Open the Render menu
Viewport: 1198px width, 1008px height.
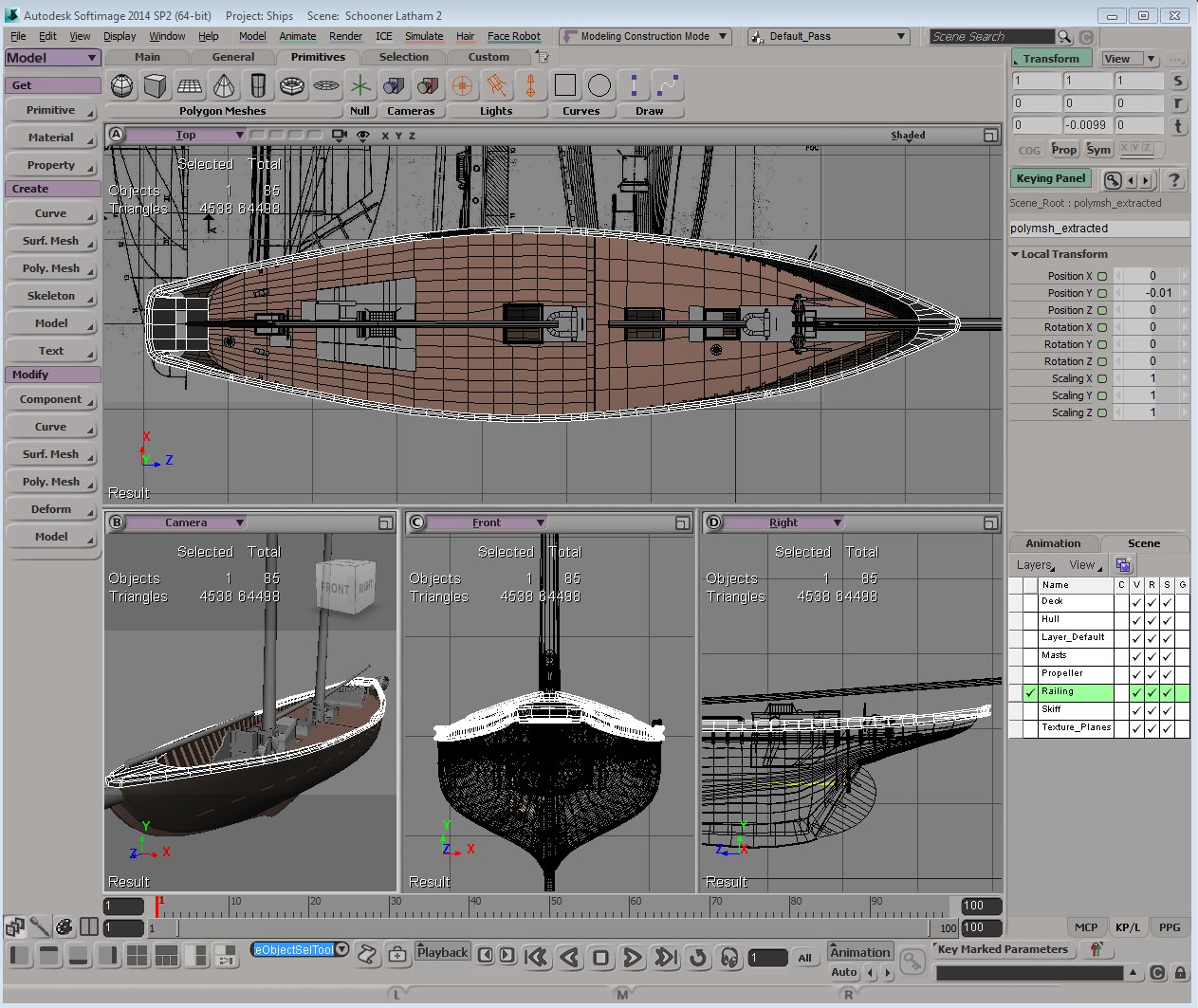pyautogui.click(x=345, y=36)
